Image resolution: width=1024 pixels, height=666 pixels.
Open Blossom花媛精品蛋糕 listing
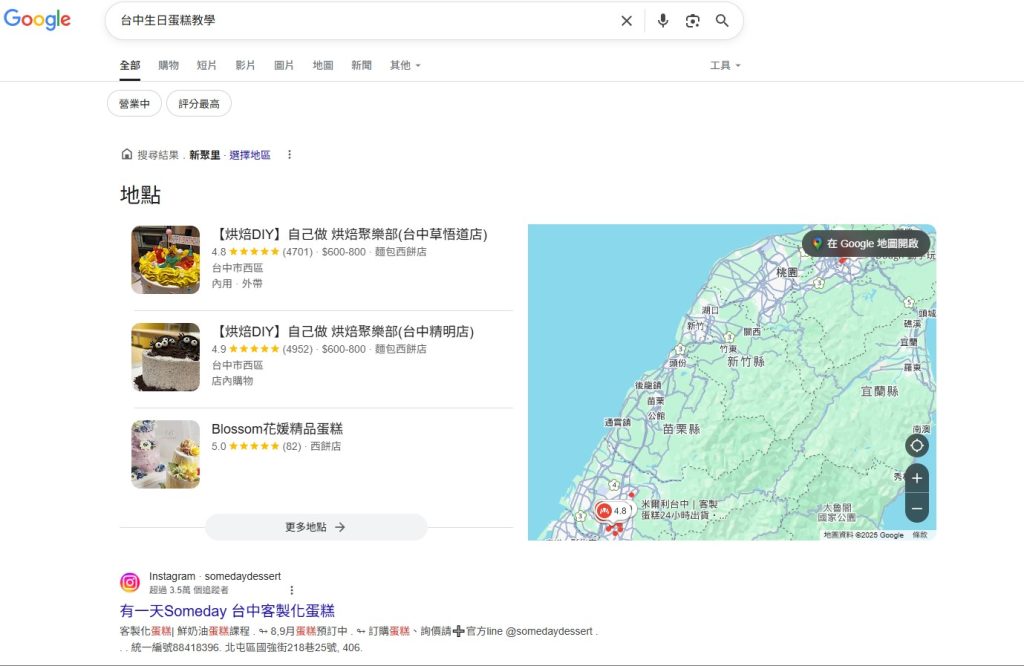(x=277, y=429)
